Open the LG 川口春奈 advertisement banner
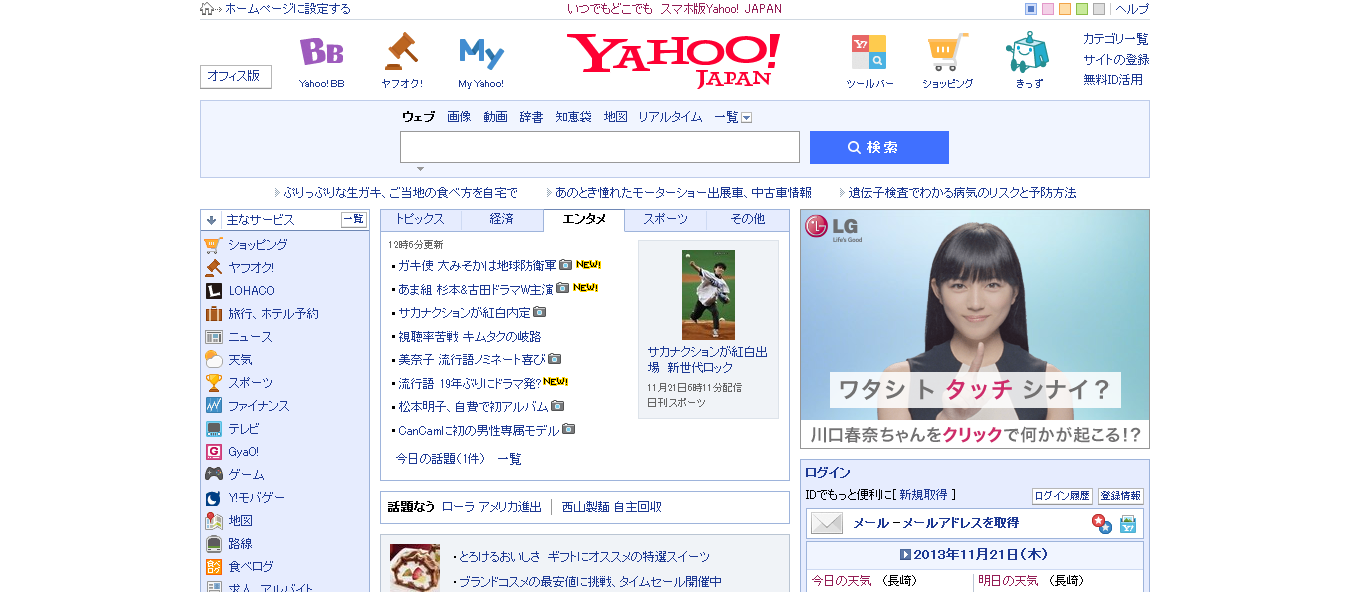 coord(975,328)
